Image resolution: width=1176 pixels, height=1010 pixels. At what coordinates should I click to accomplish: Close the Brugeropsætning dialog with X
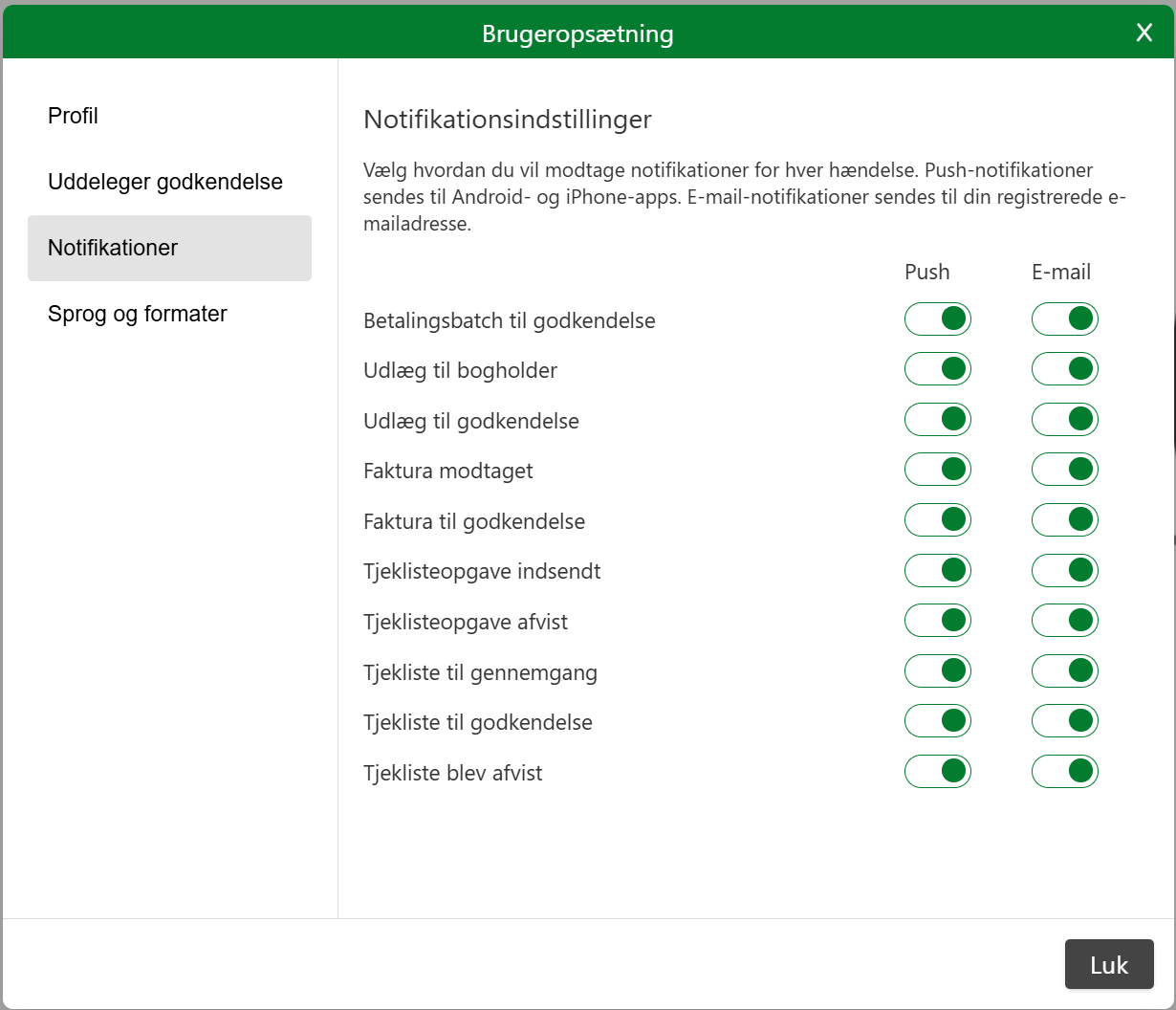pos(1143,33)
